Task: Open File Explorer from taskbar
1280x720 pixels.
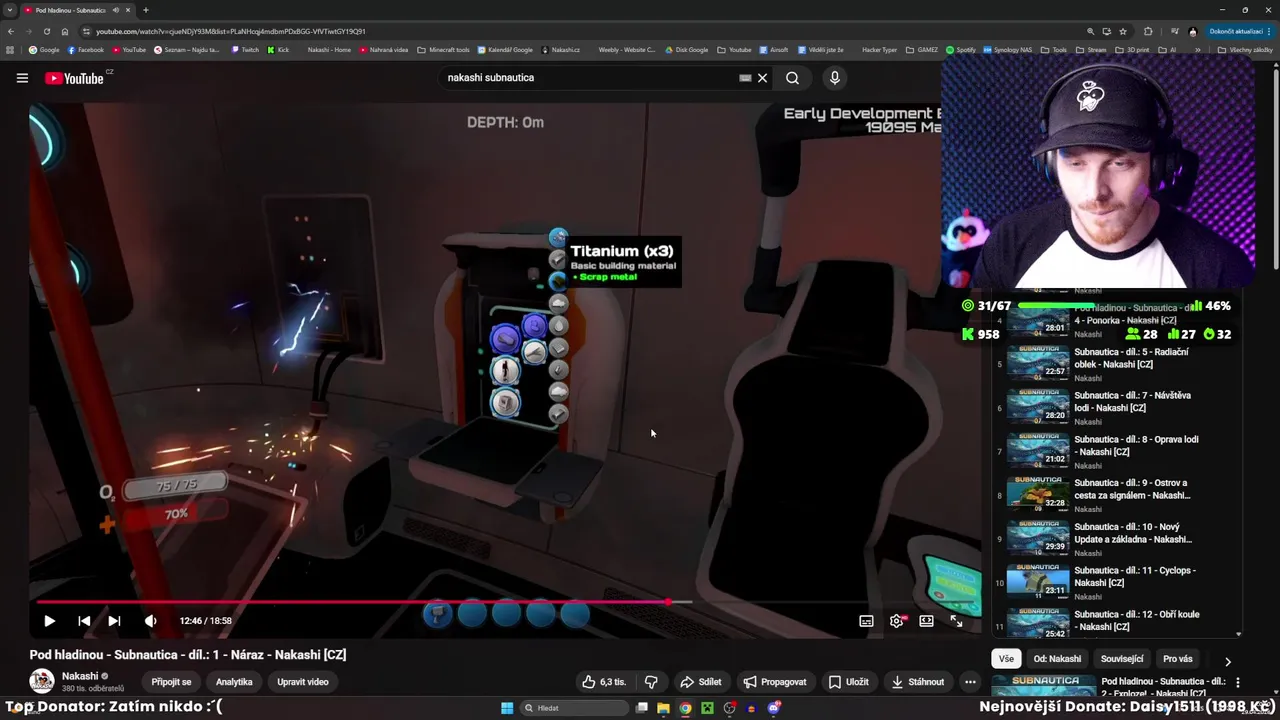Action: (x=663, y=708)
